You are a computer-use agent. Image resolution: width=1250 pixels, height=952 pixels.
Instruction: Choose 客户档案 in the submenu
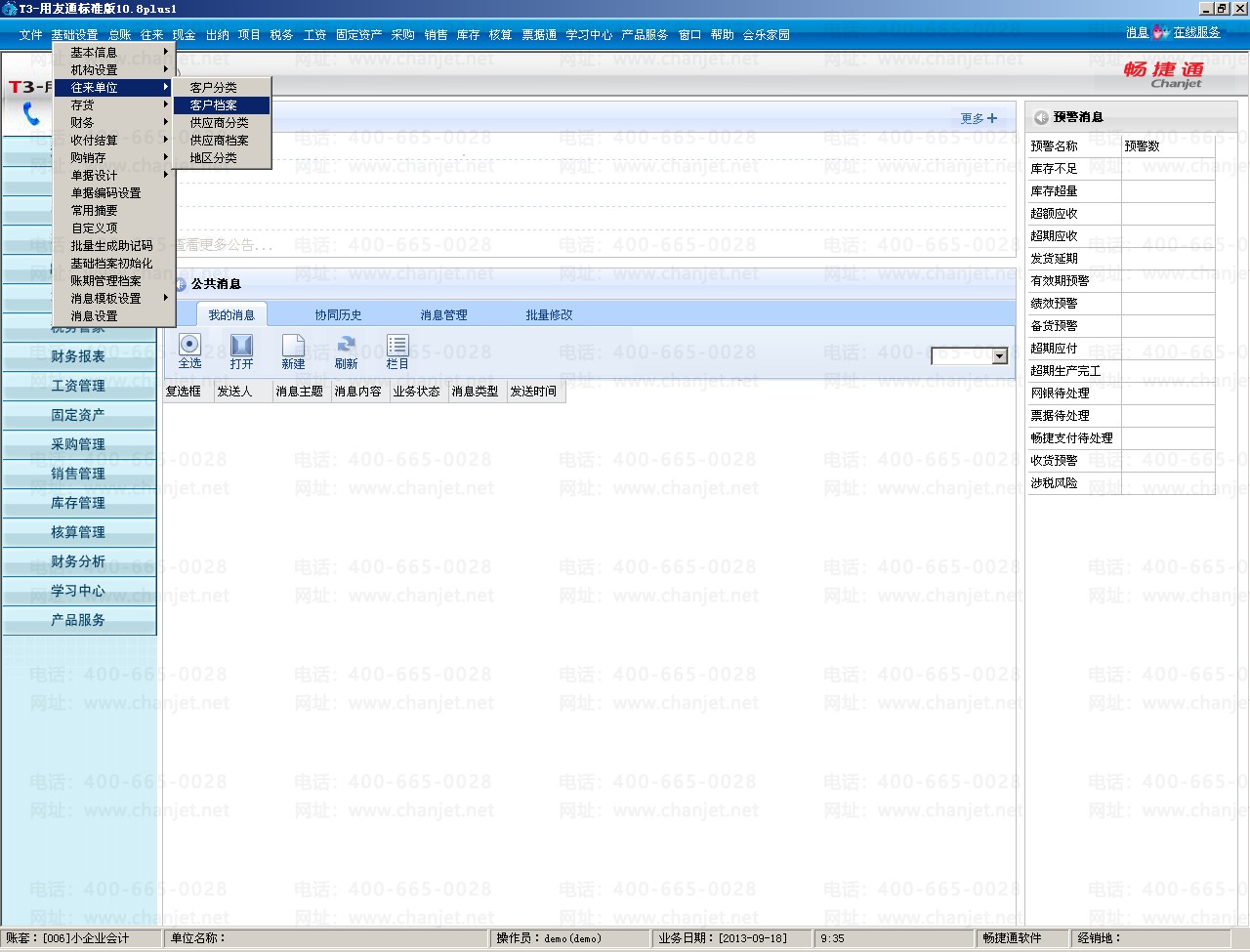pyautogui.click(x=222, y=105)
